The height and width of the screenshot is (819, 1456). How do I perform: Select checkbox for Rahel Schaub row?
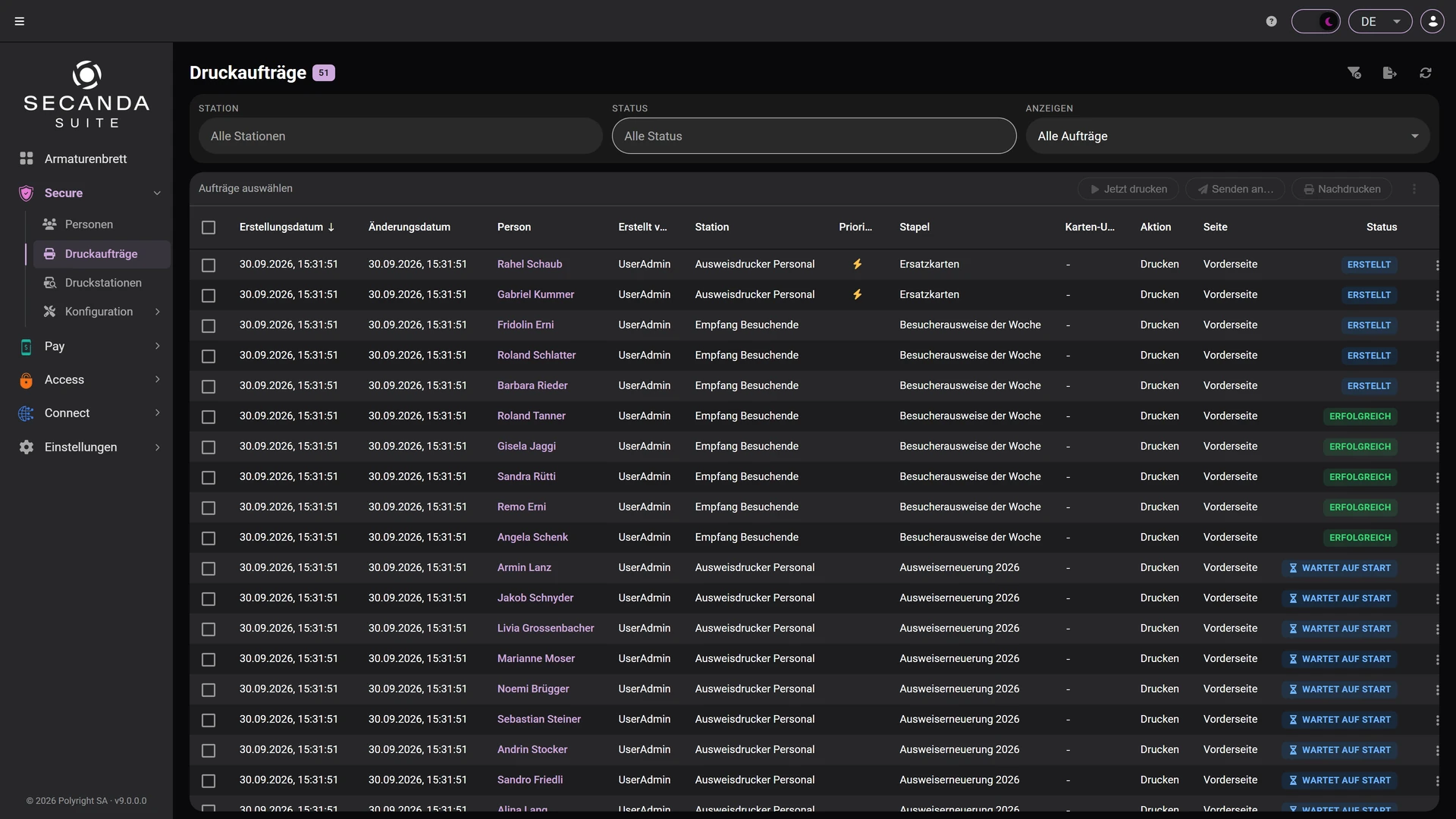[x=209, y=265]
